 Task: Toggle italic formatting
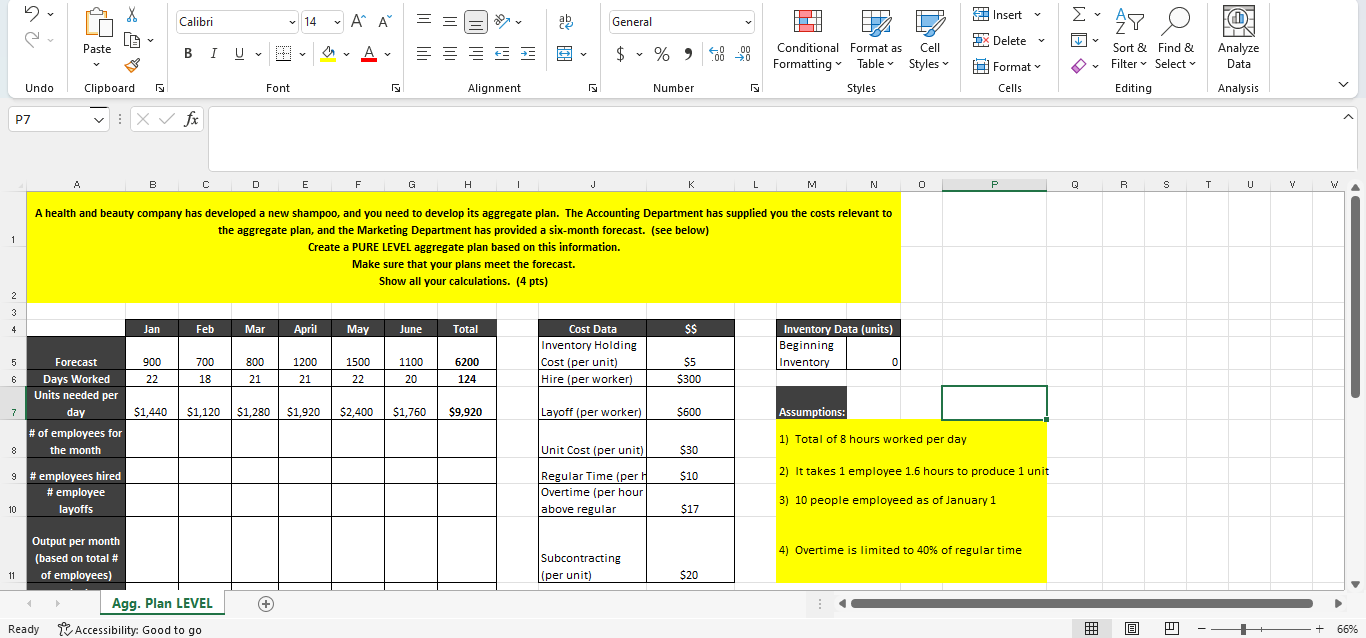point(213,53)
